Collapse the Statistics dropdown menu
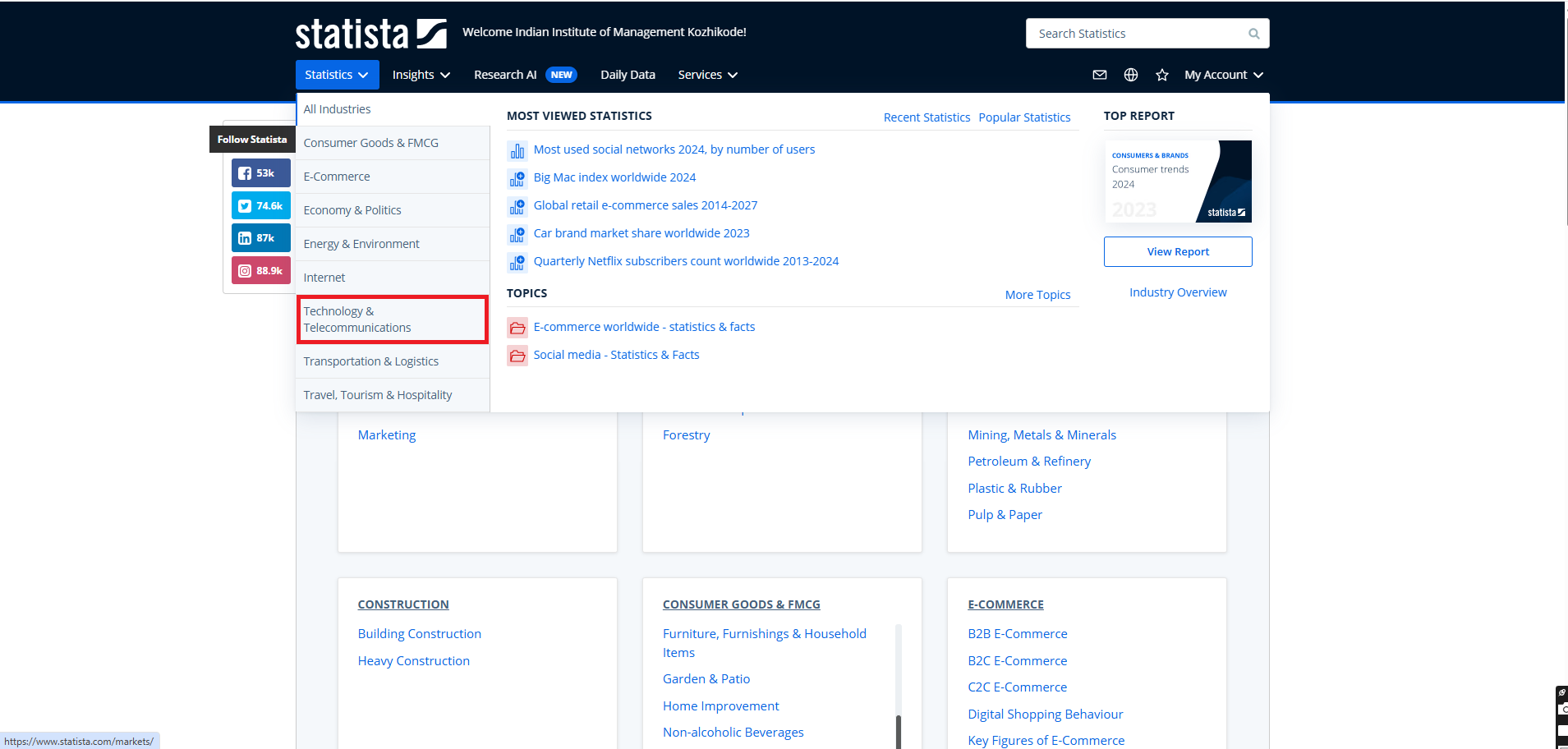This screenshot has width=1568, height=749. [x=337, y=75]
